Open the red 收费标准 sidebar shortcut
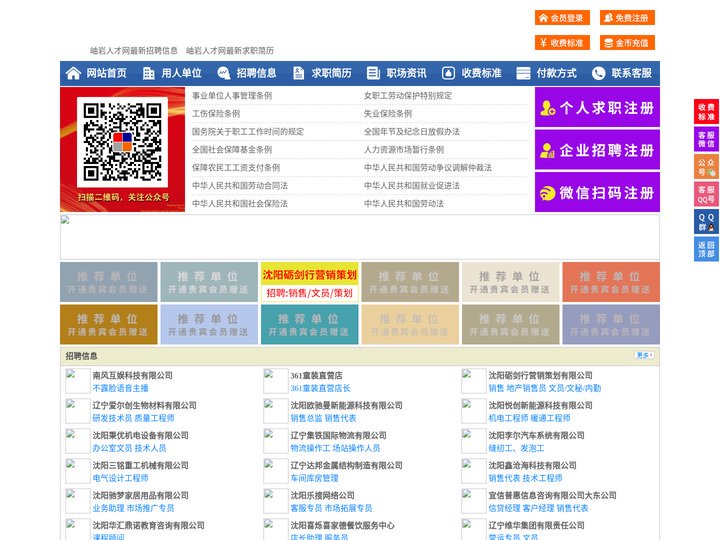Viewport: 720px width, 540px height. [x=706, y=112]
